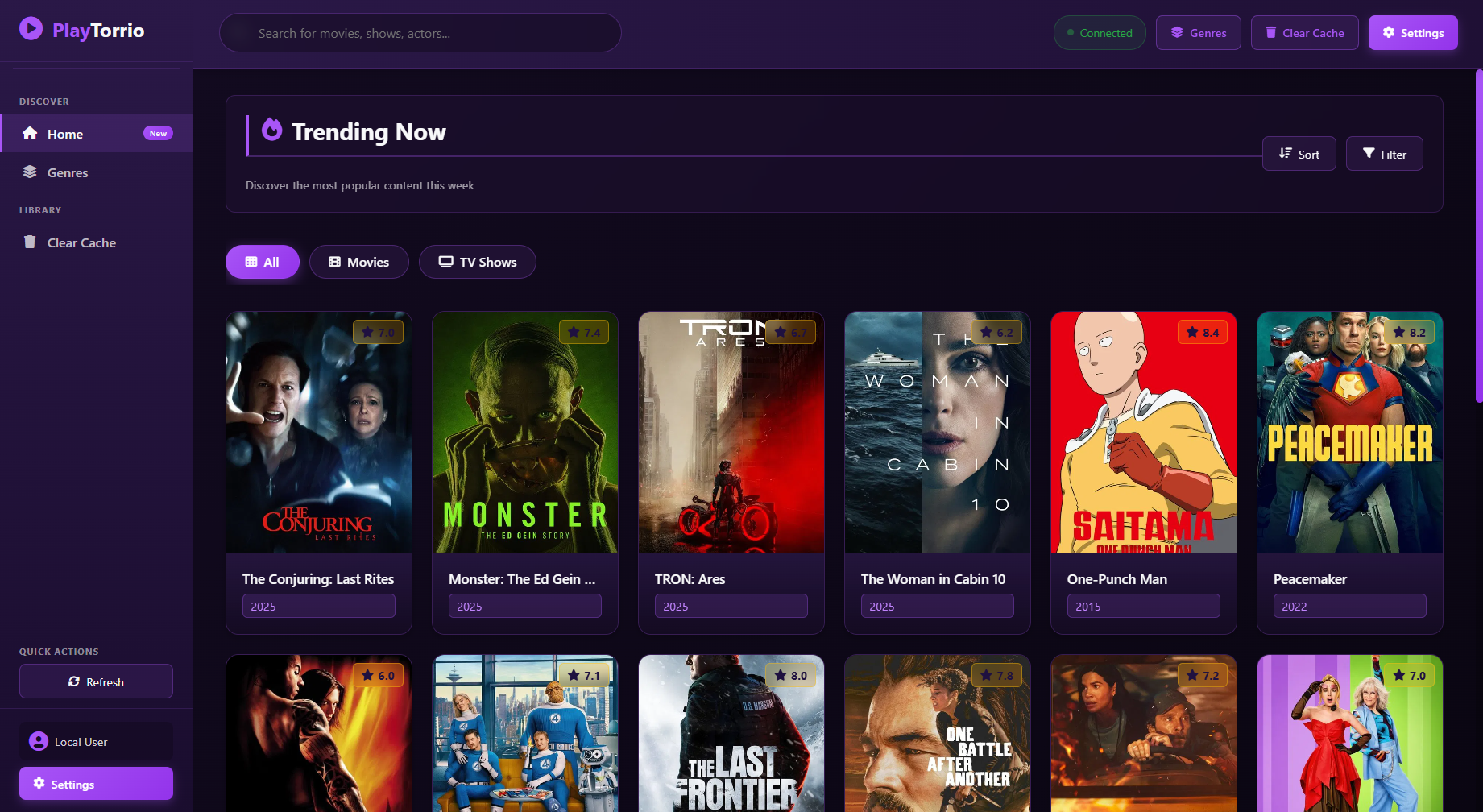Click the Genres stack icon in sidebar

tap(30, 172)
